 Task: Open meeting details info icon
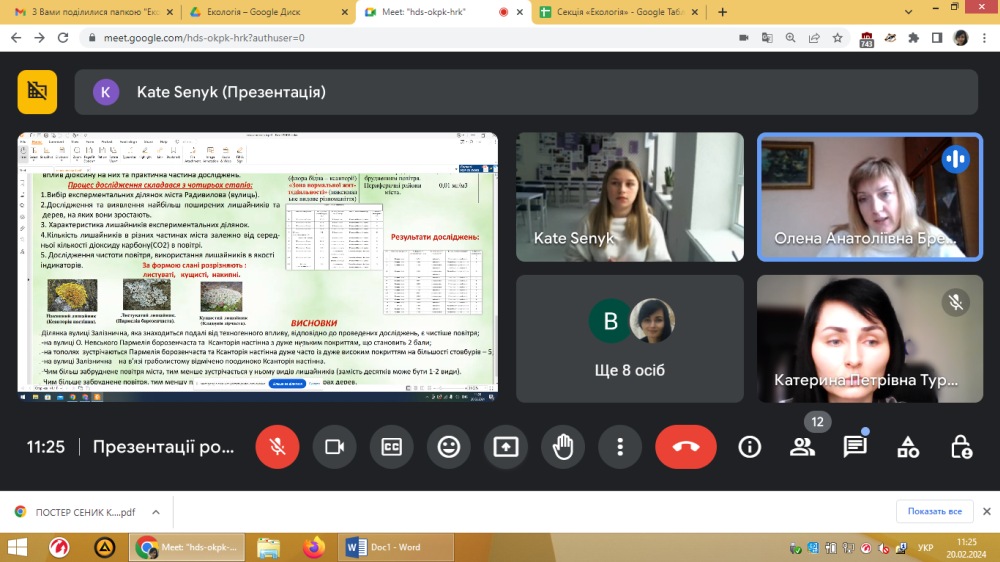750,447
